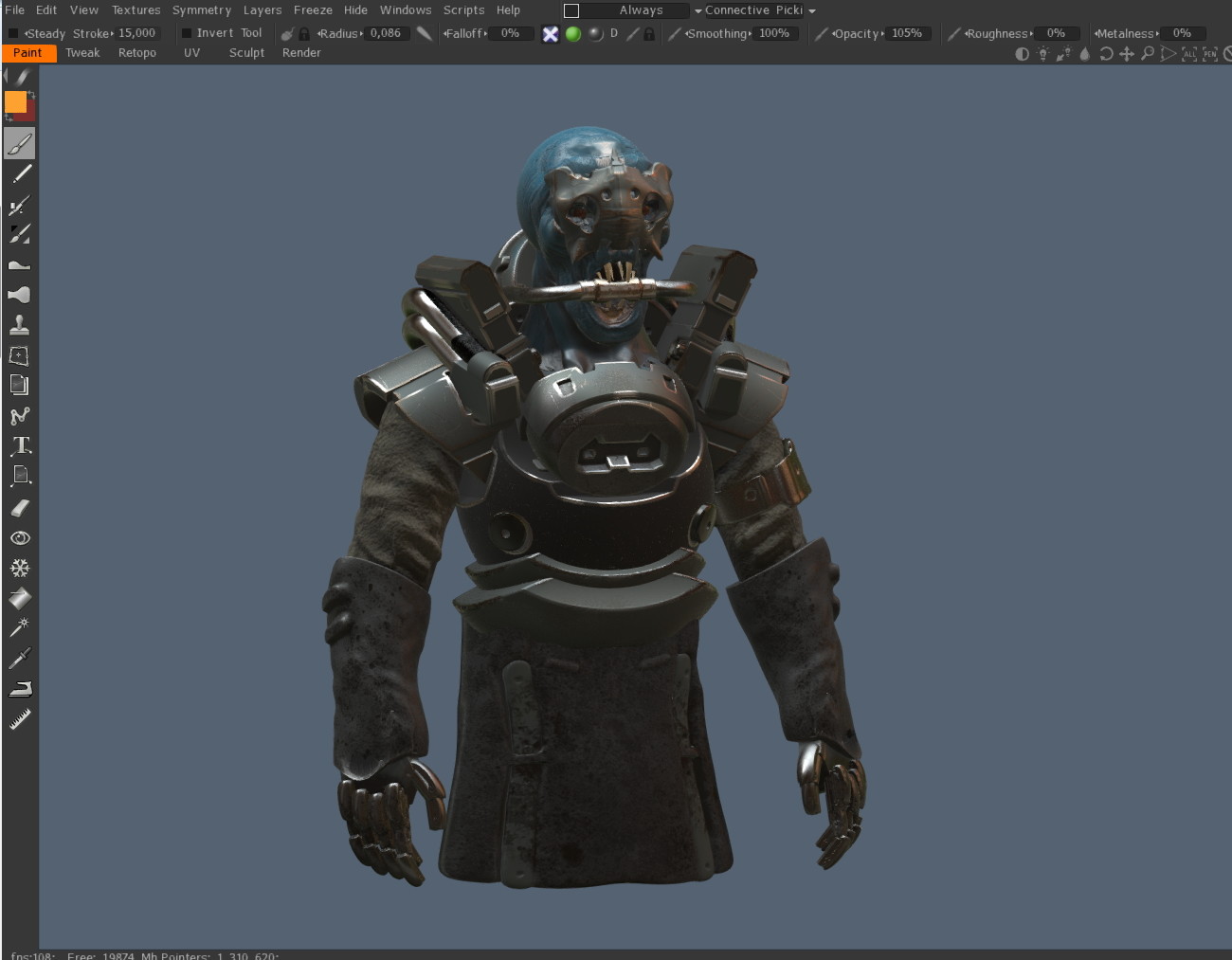Open the File menu

pos(15,10)
